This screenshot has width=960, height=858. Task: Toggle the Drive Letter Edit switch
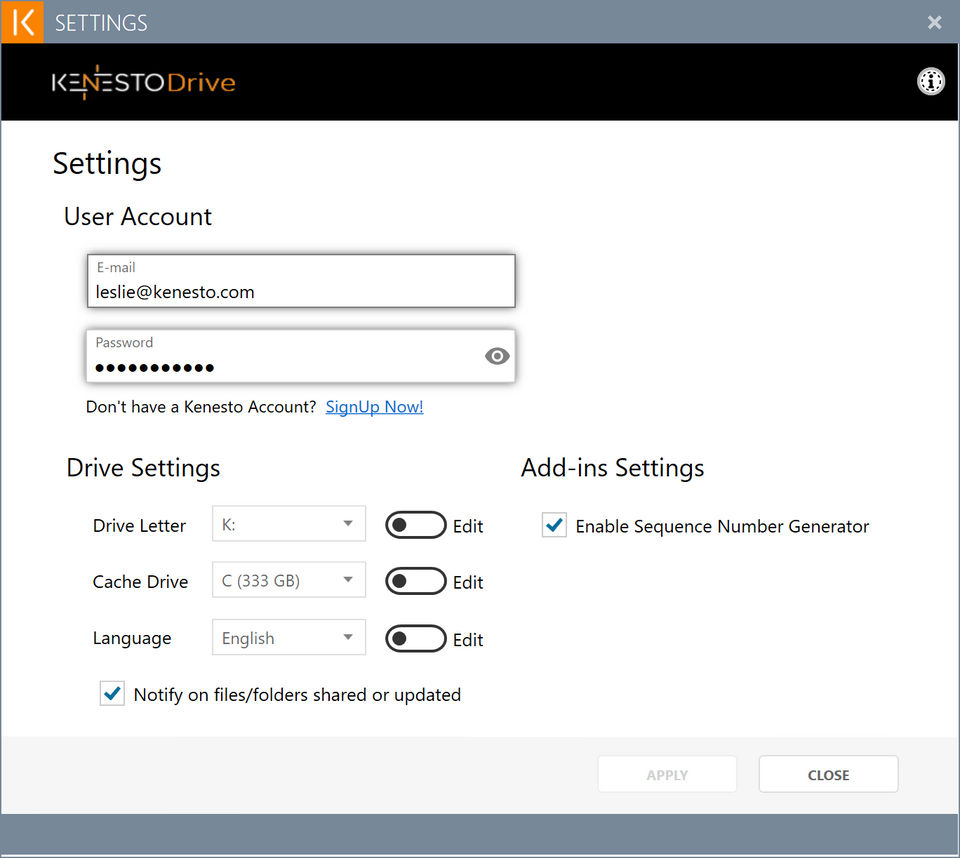tap(416, 525)
